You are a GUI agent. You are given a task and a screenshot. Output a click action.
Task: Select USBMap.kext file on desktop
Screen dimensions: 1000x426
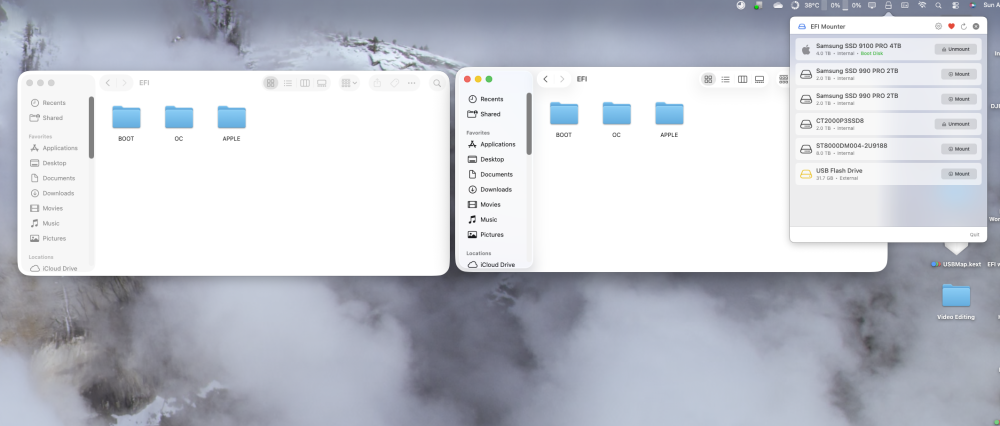point(955,254)
